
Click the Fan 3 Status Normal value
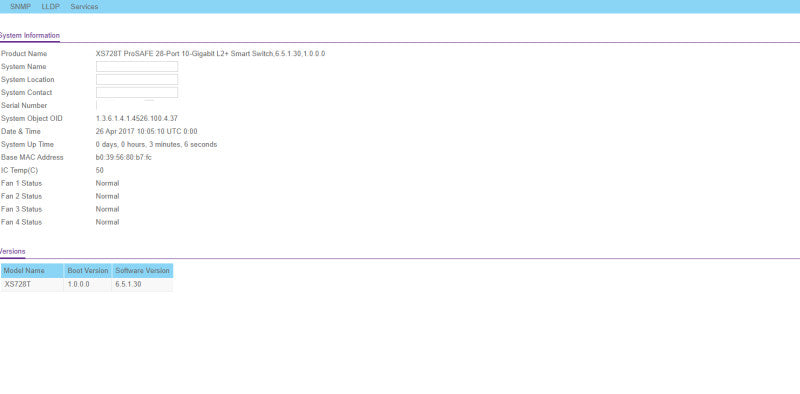click(x=107, y=209)
